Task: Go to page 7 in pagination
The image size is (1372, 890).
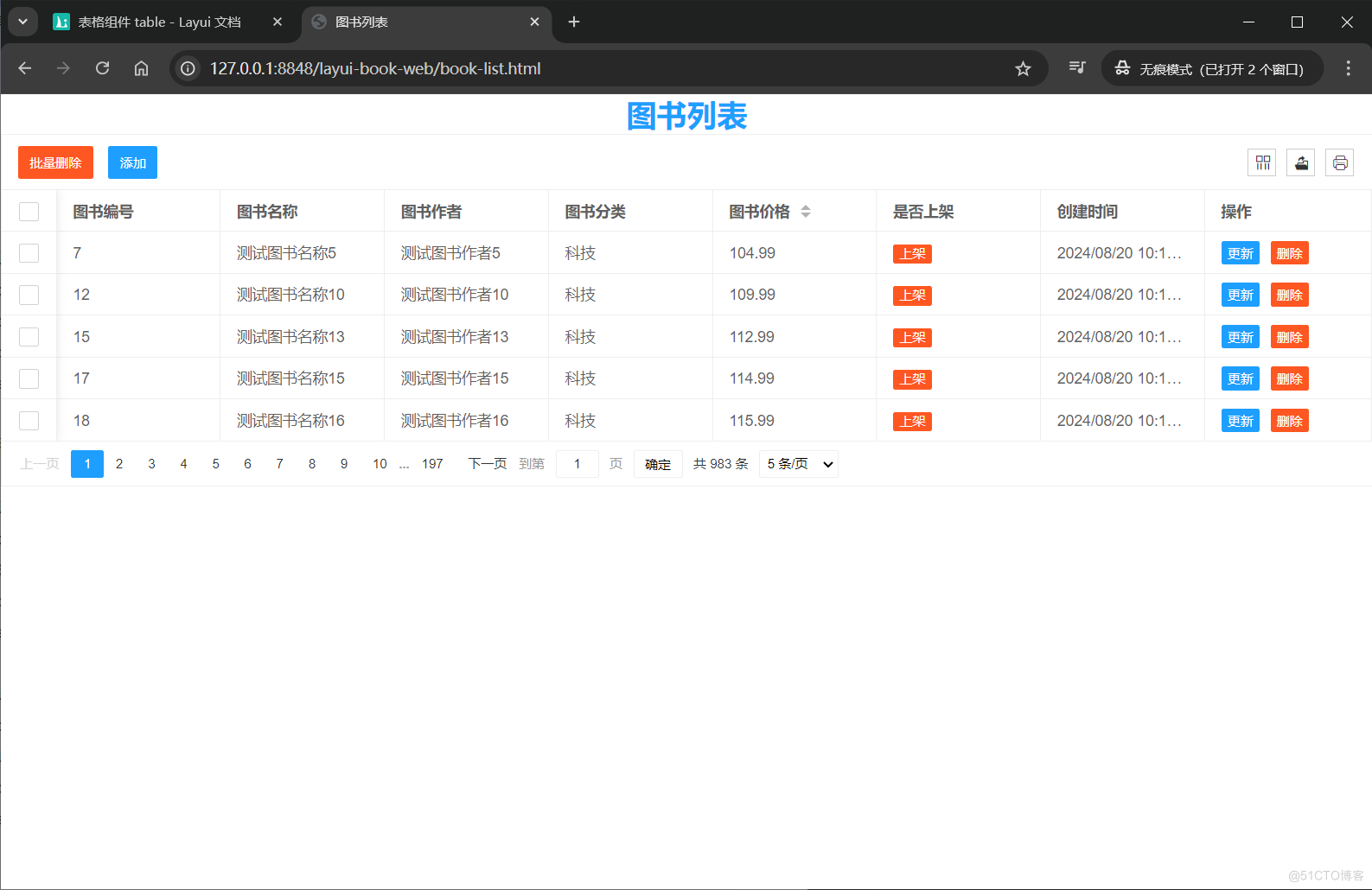Action: pos(279,464)
